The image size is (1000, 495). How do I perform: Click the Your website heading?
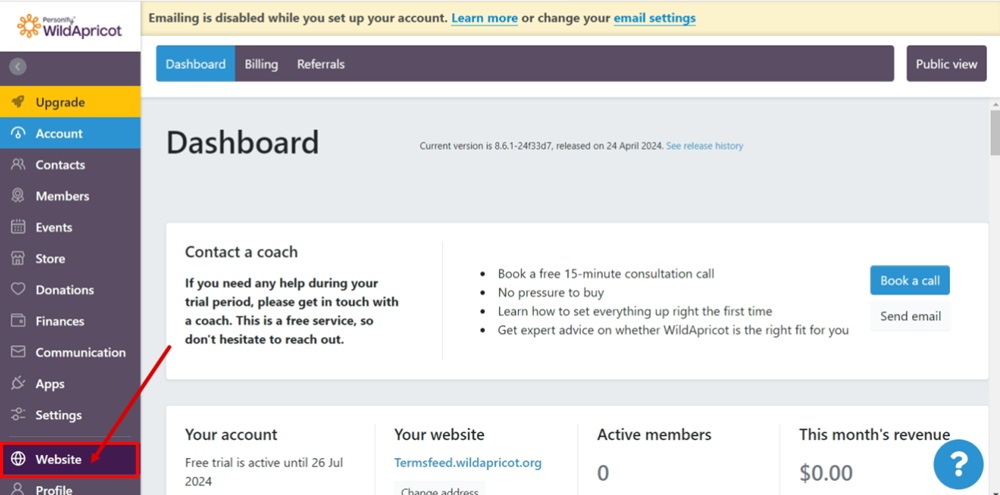pos(439,435)
